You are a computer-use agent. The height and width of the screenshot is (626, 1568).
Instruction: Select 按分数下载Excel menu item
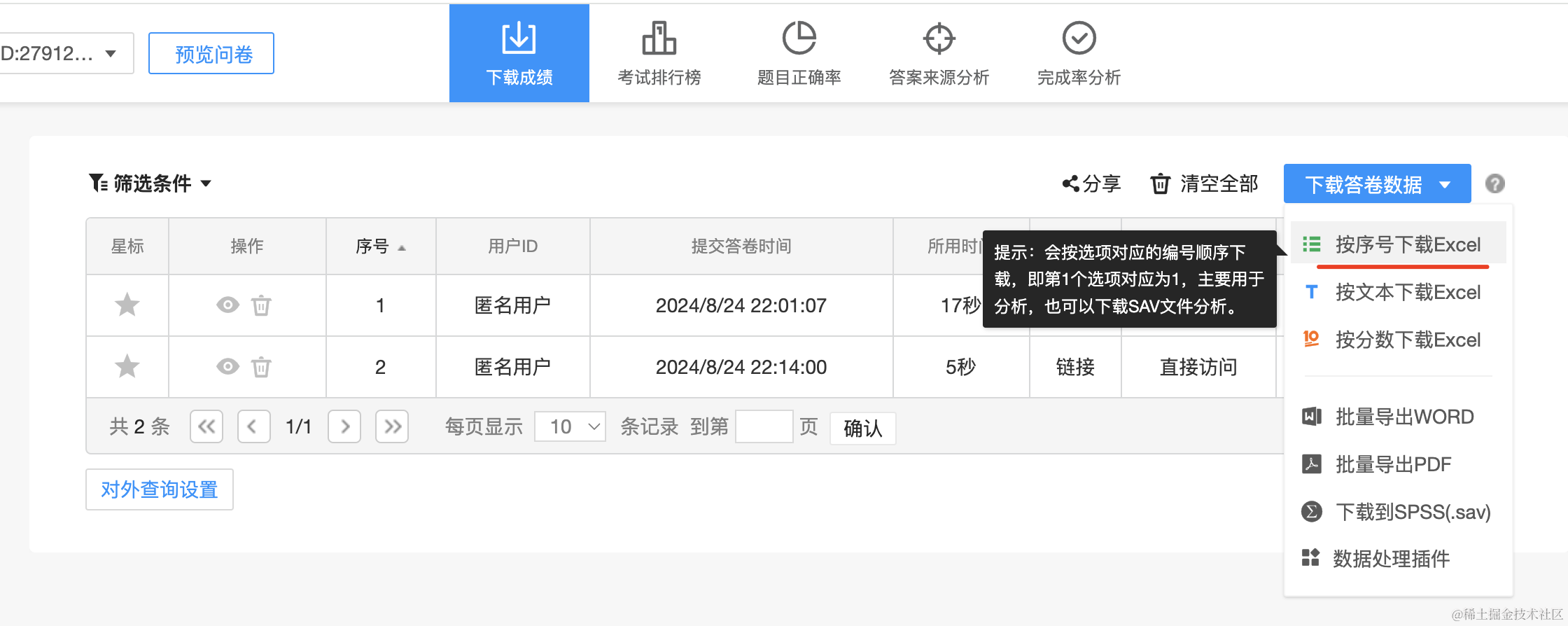1398,340
